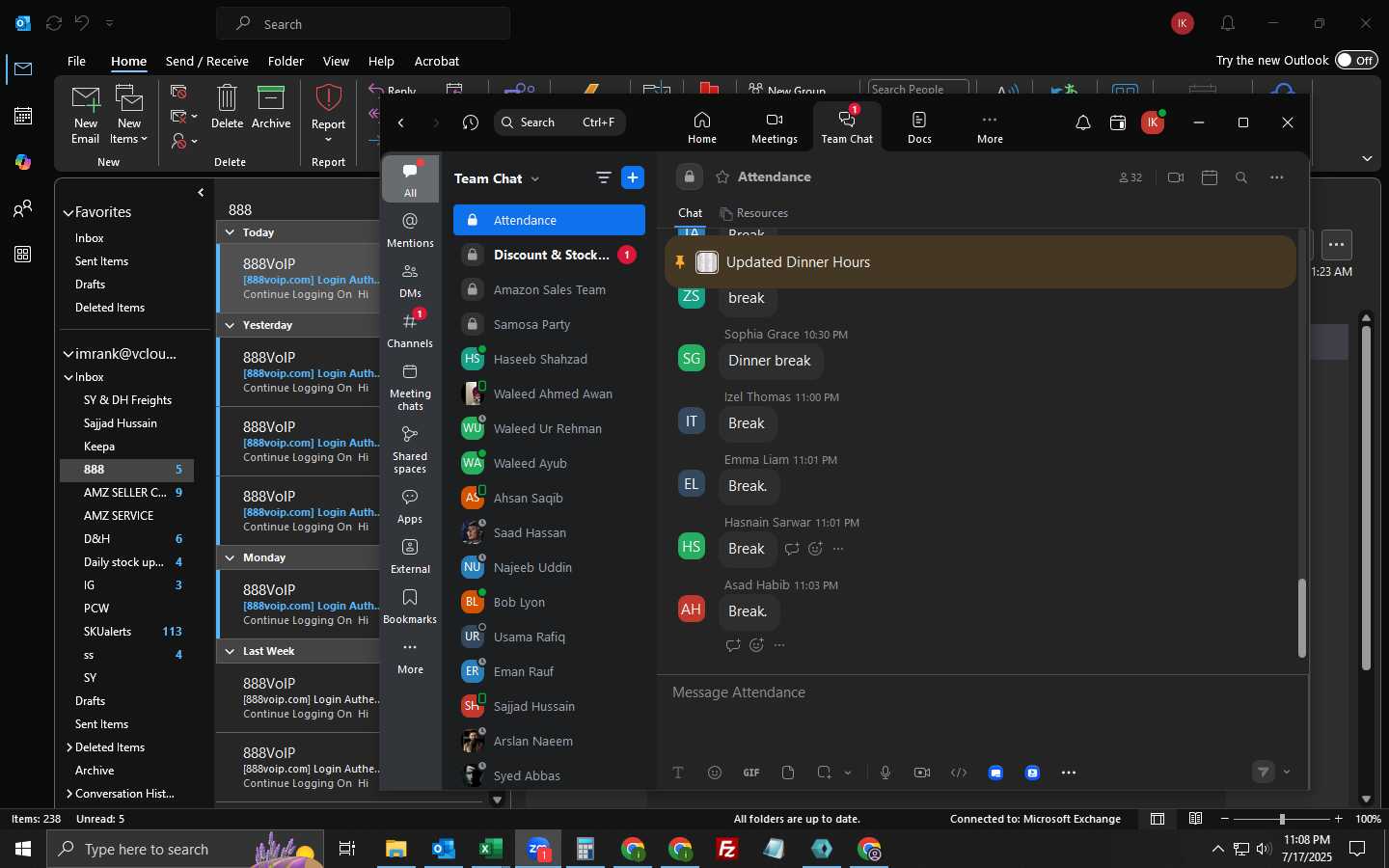Select the SKUalerts folder in Outlook
Image resolution: width=1389 pixels, height=868 pixels.
point(127,632)
